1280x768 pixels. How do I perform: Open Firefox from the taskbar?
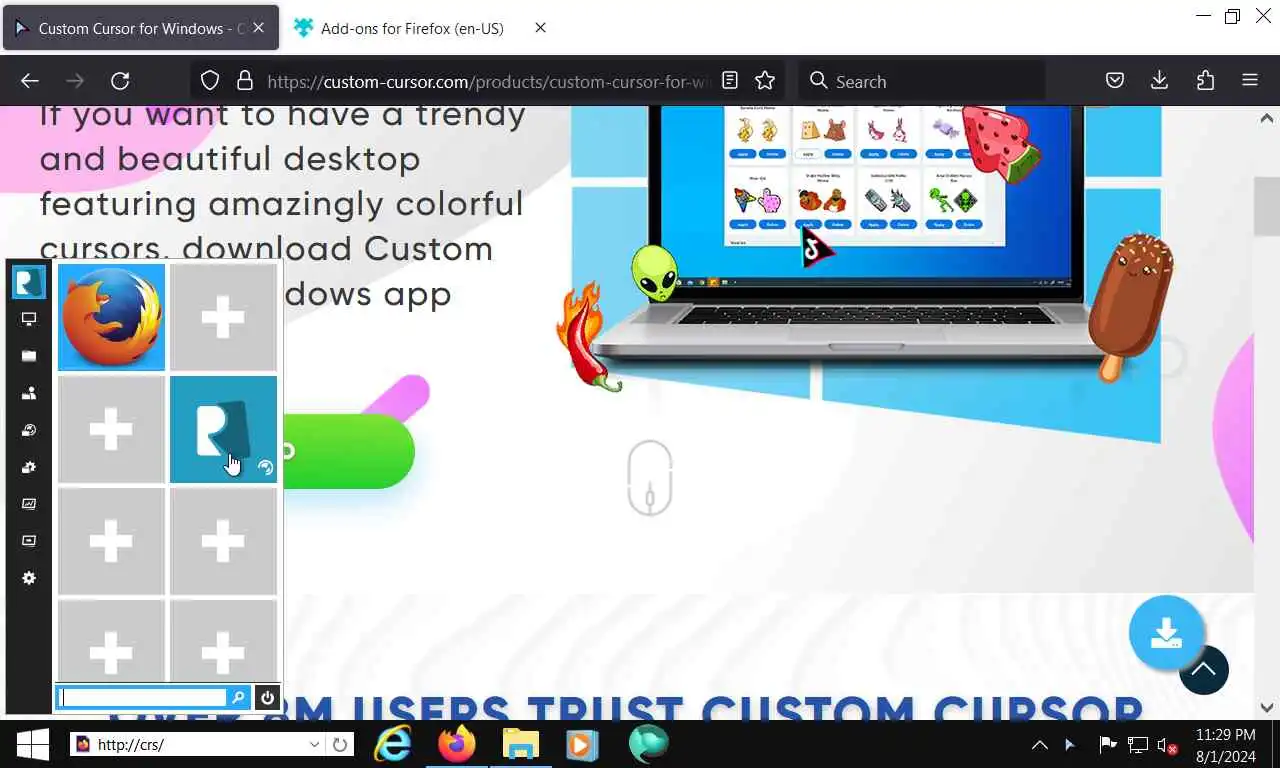click(458, 744)
